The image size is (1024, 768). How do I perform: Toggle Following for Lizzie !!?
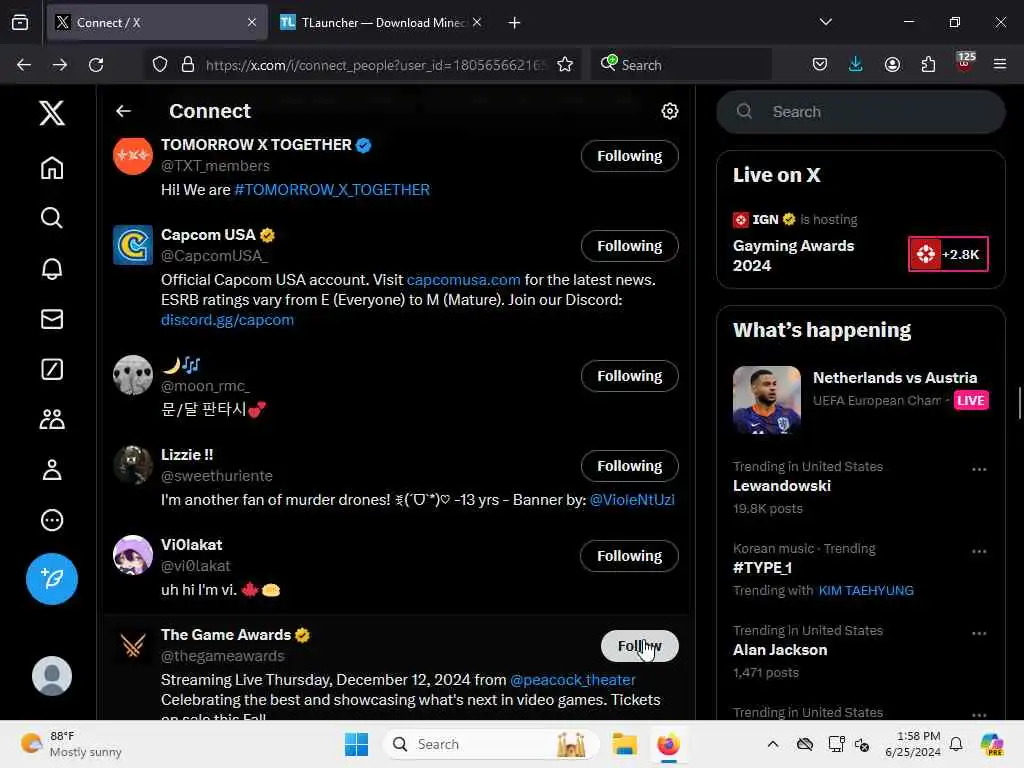(629, 466)
